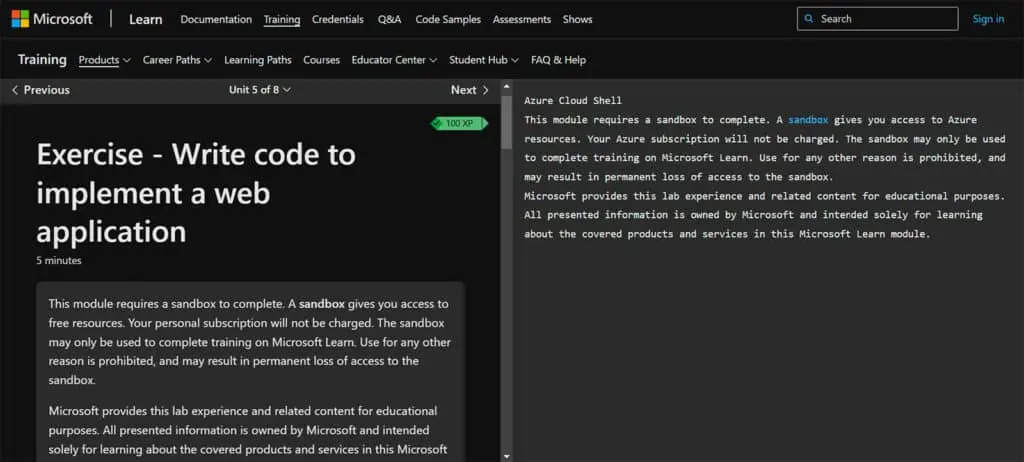The image size is (1024, 462).
Task: Click the "5 minutes" duration text
Action: (x=59, y=260)
